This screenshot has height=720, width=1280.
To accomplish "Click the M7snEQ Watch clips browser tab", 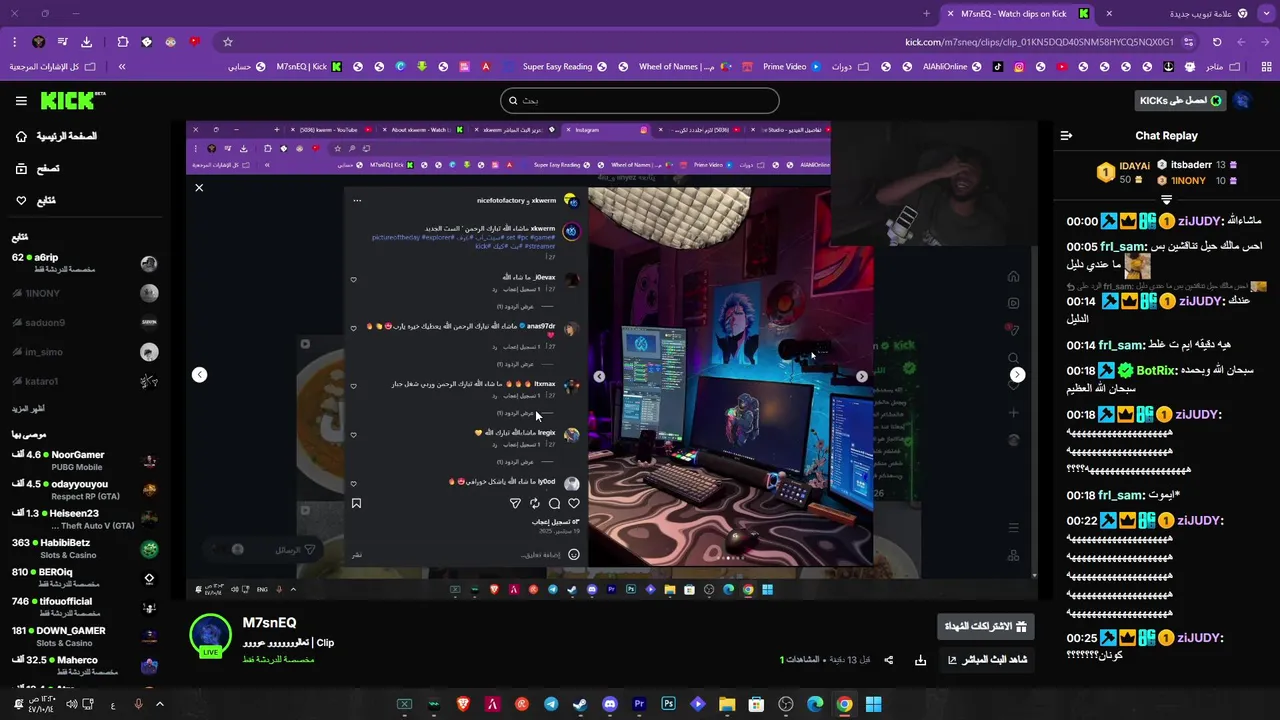I will click(1020, 14).
